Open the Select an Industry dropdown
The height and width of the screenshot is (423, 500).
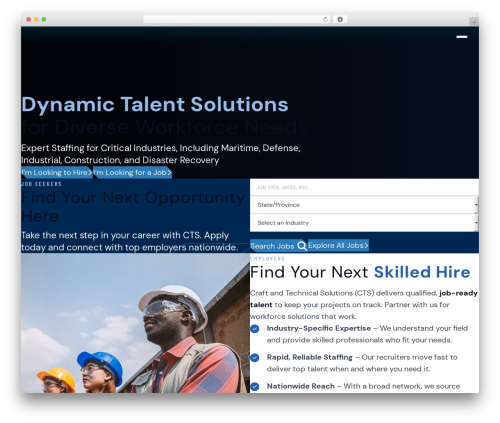coord(364,223)
